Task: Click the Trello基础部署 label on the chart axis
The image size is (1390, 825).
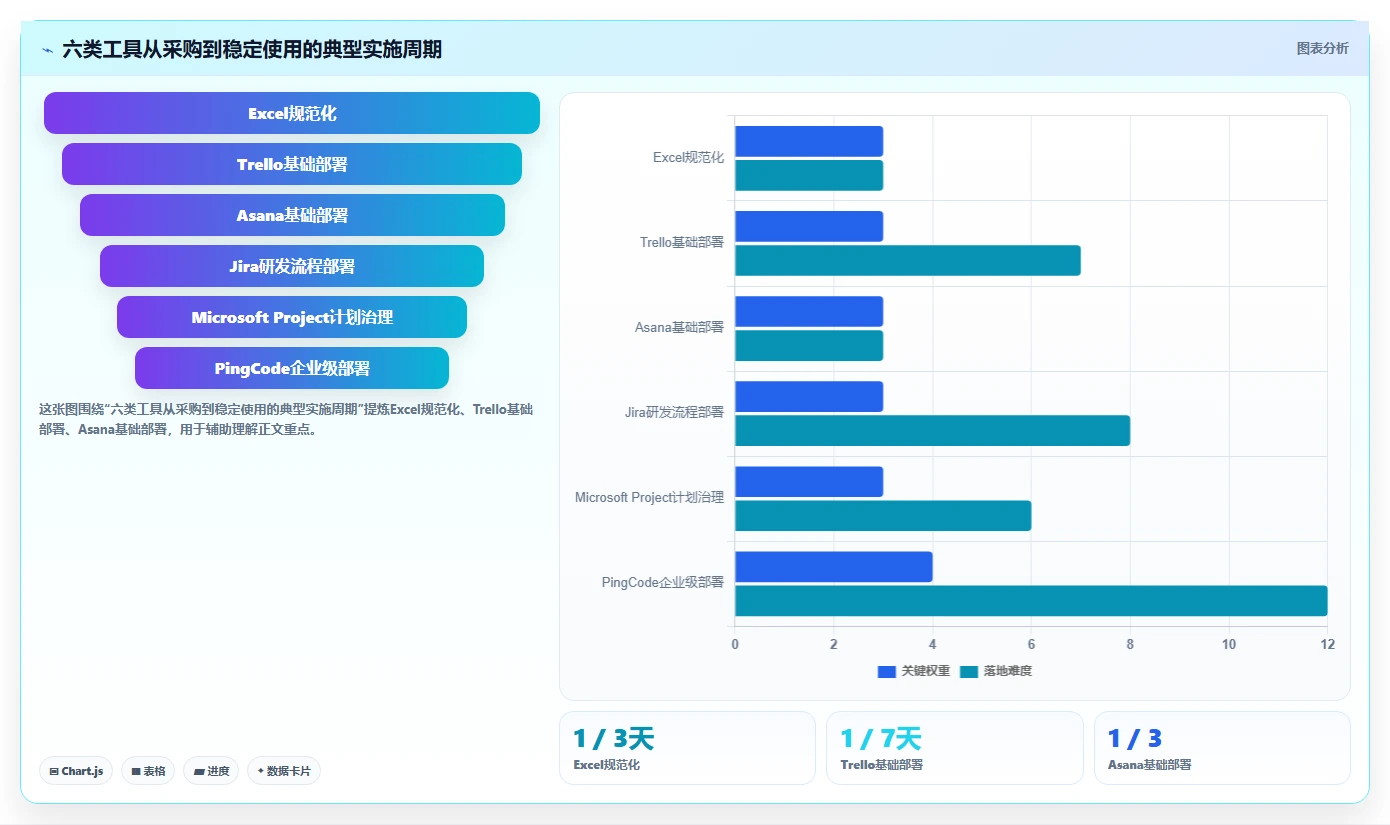Action: tap(682, 243)
